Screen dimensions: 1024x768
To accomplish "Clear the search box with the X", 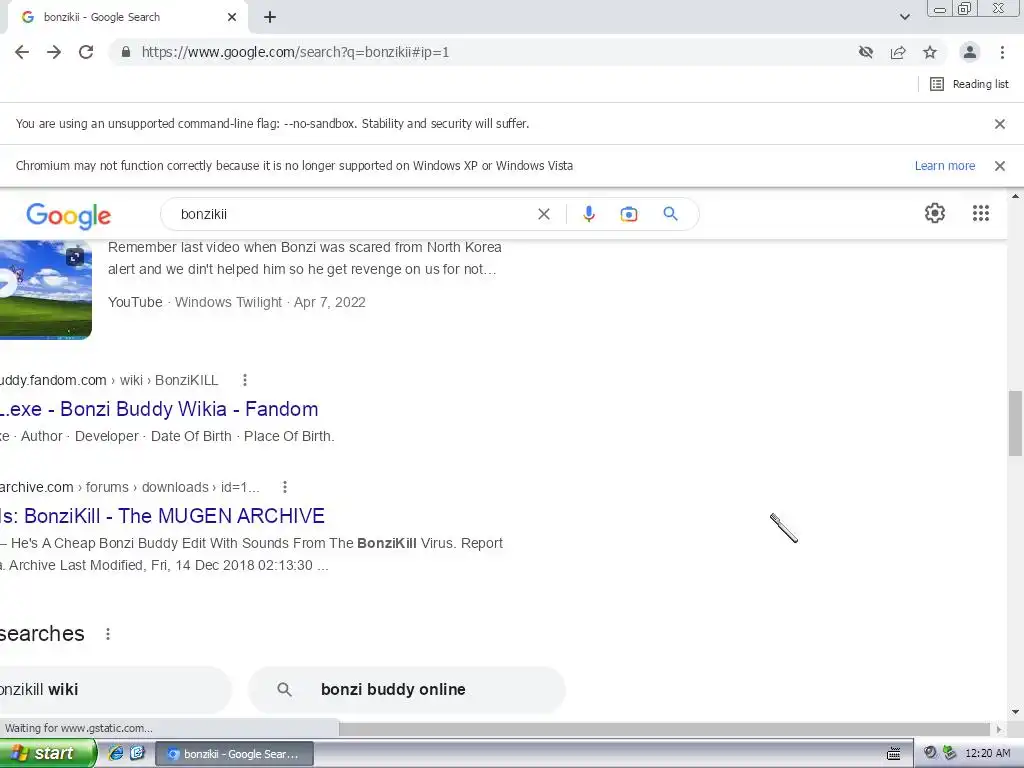I will [543, 214].
